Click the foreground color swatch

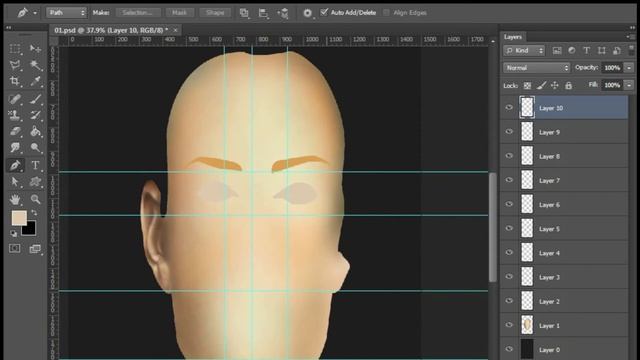pyautogui.click(x=19, y=218)
